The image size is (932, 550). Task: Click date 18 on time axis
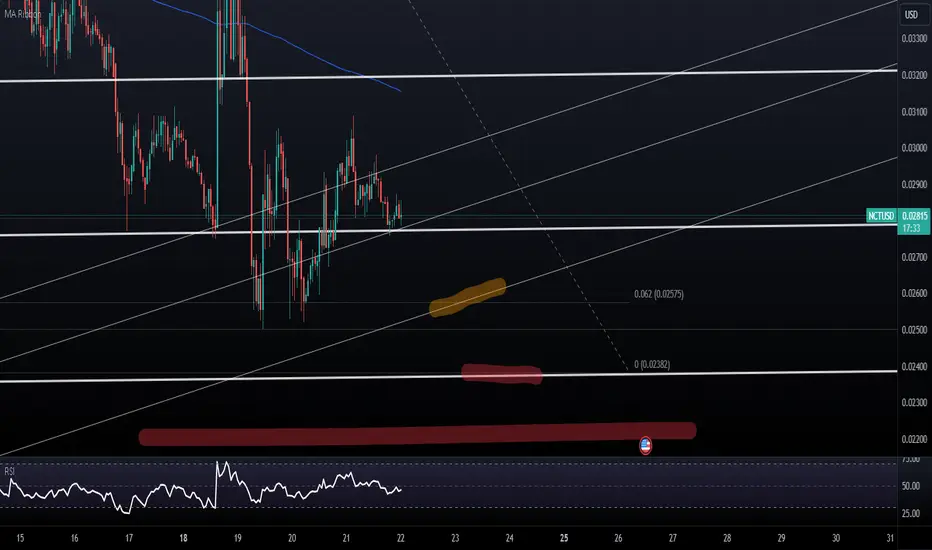click(183, 538)
